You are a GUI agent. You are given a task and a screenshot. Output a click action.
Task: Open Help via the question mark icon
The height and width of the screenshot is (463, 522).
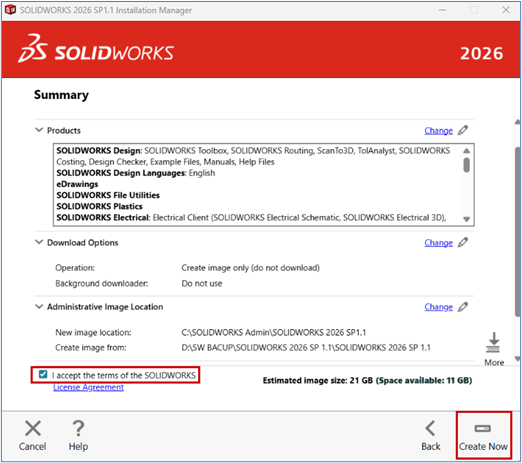78,428
